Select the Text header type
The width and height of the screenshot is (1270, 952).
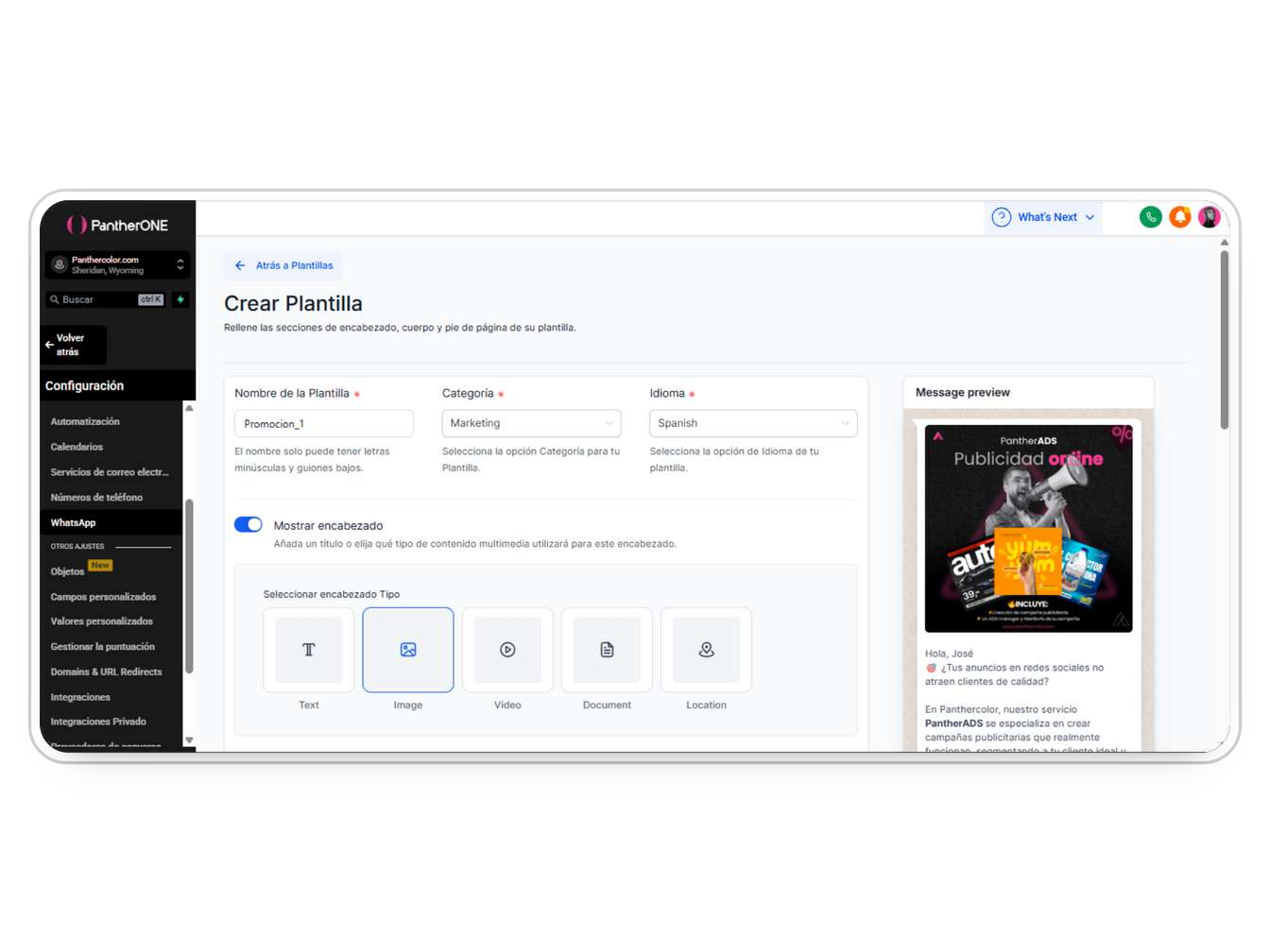(309, 650)
